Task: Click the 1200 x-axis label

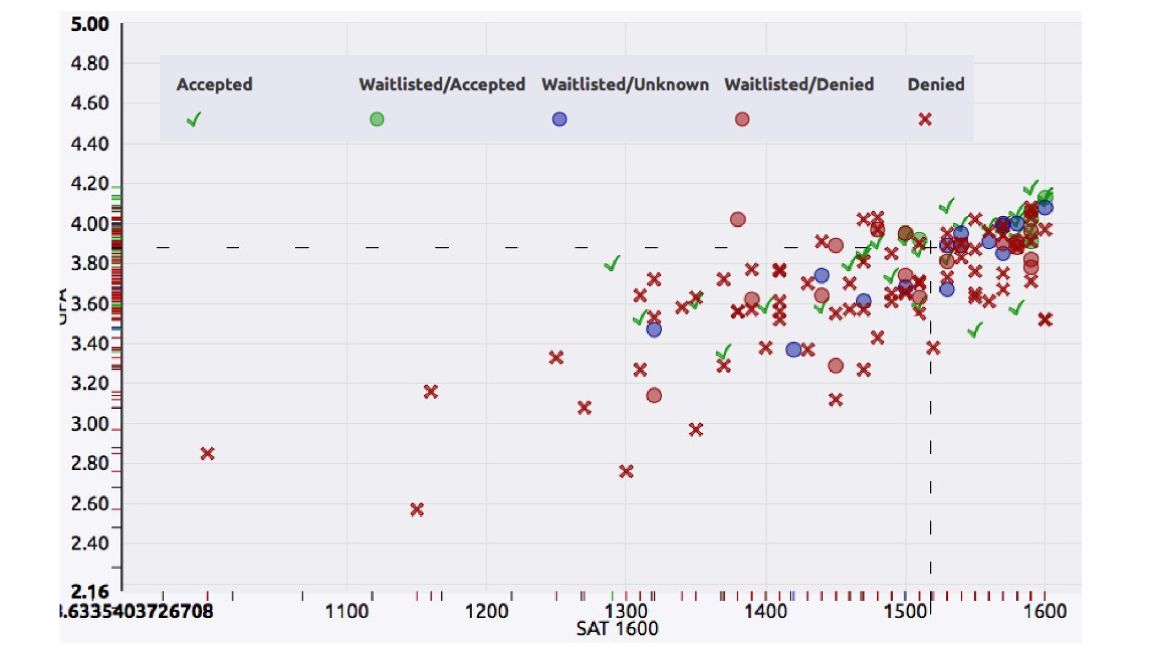Action: 486,611
